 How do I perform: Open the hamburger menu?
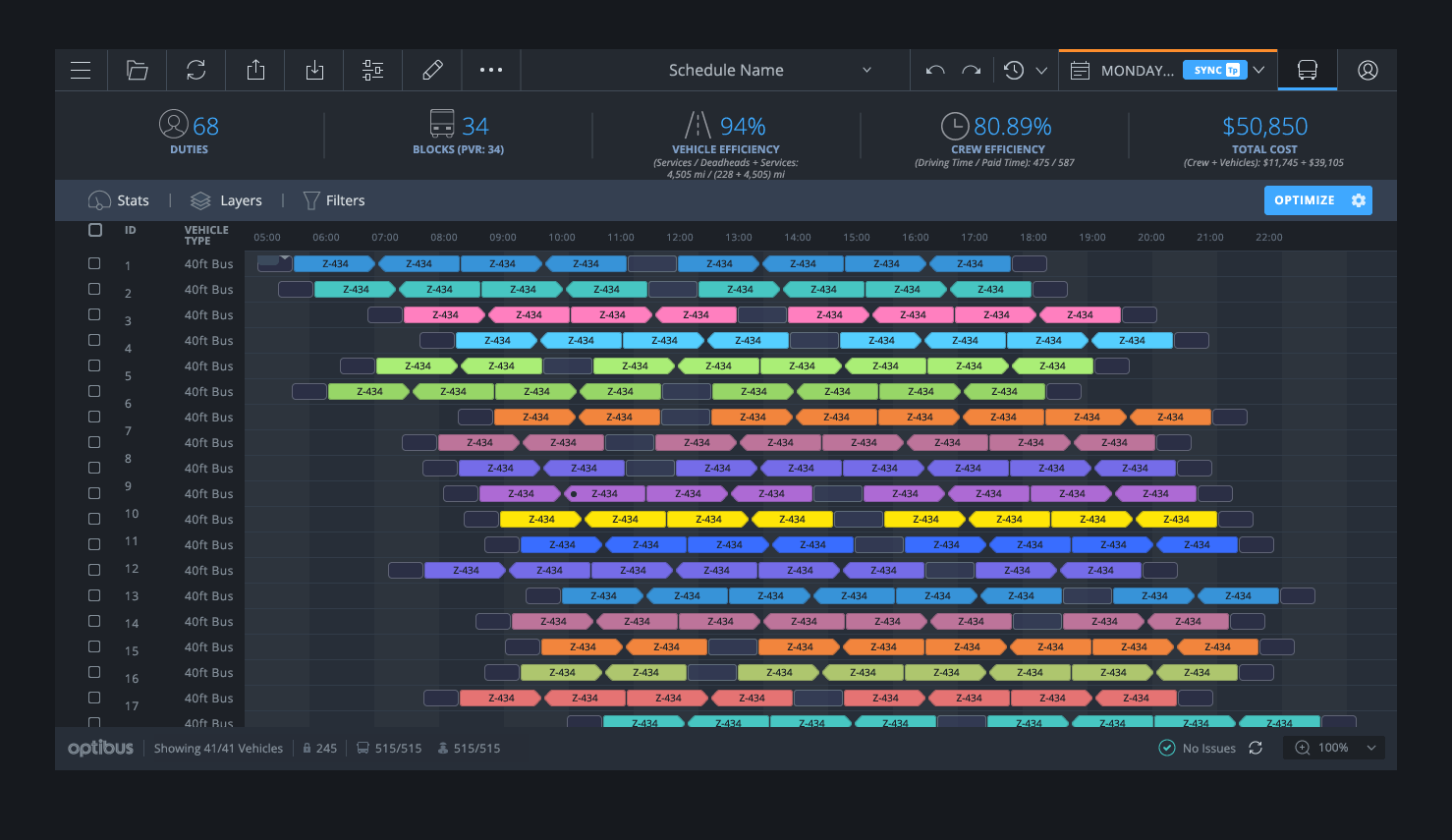coord(81,70)
